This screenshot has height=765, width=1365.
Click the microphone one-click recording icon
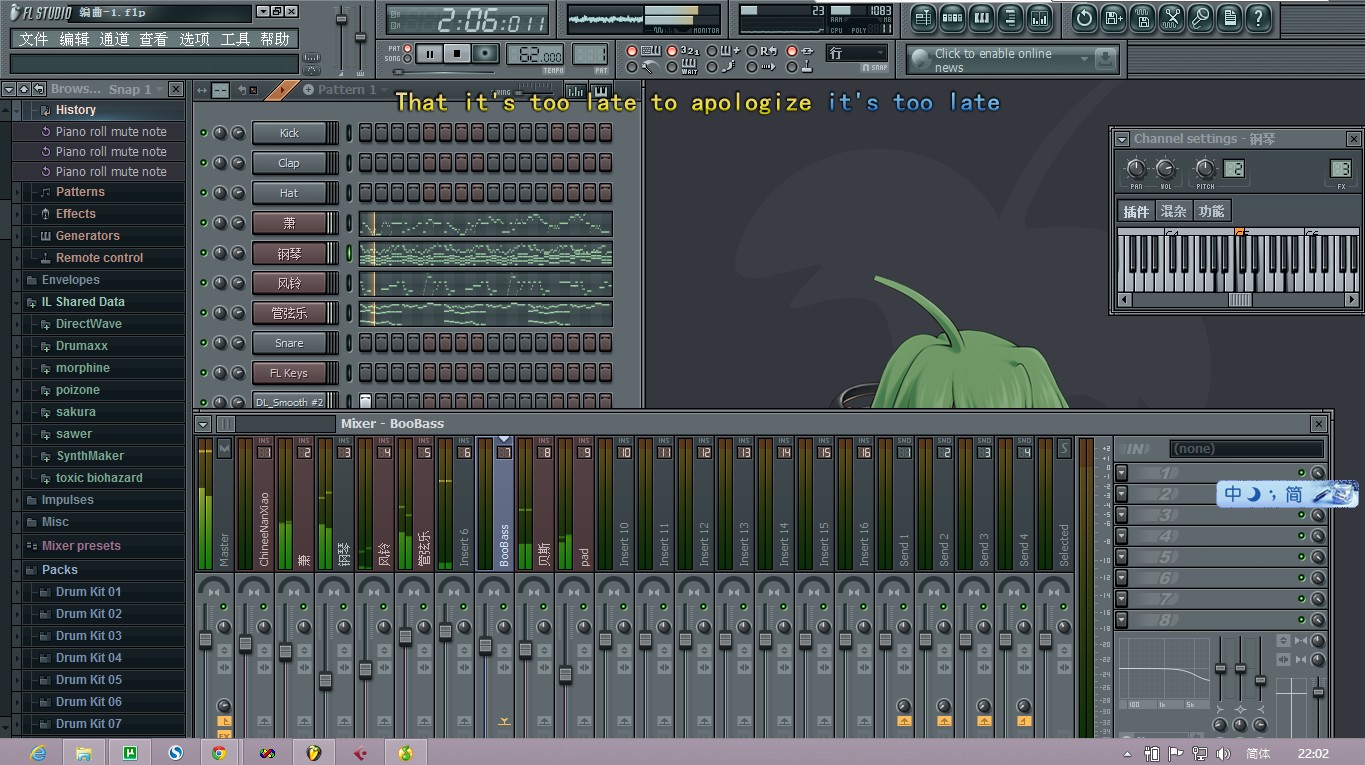coord(1201,17)
